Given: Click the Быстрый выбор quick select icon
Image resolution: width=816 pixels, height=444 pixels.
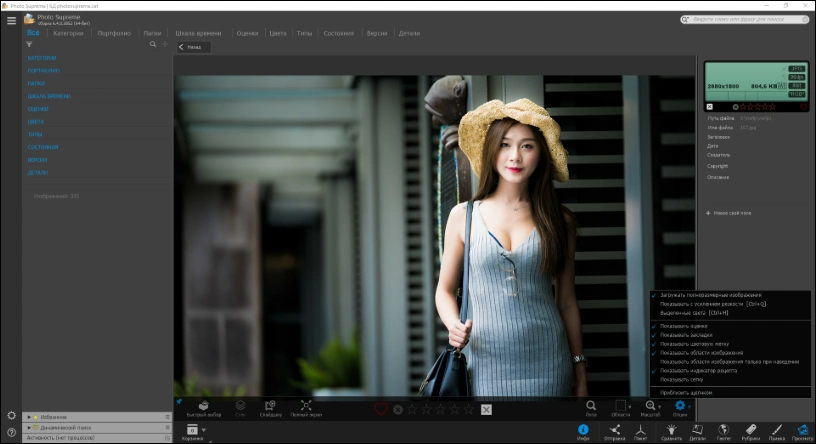Looking at the screenshot, I should click(x=203, y=406).
